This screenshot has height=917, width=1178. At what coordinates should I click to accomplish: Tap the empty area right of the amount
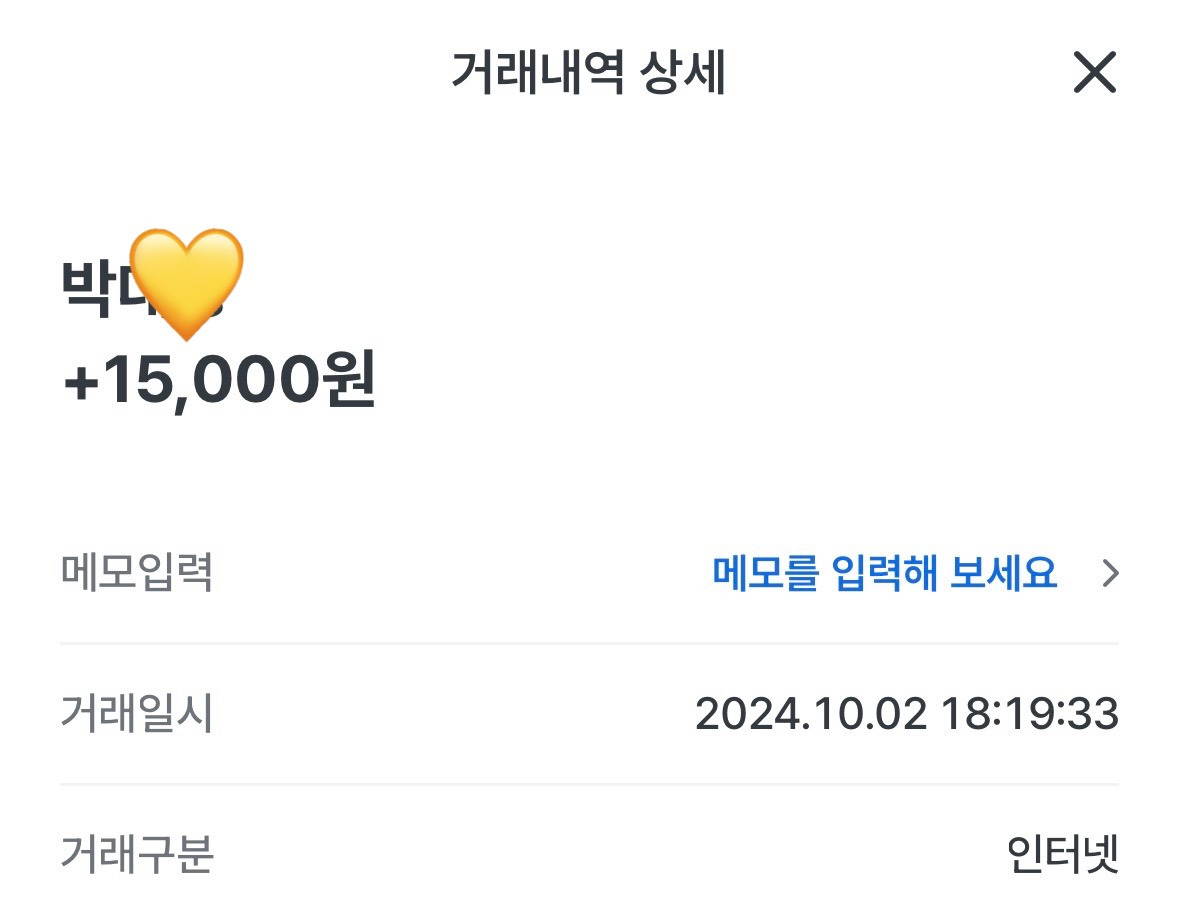pos(751,380)
